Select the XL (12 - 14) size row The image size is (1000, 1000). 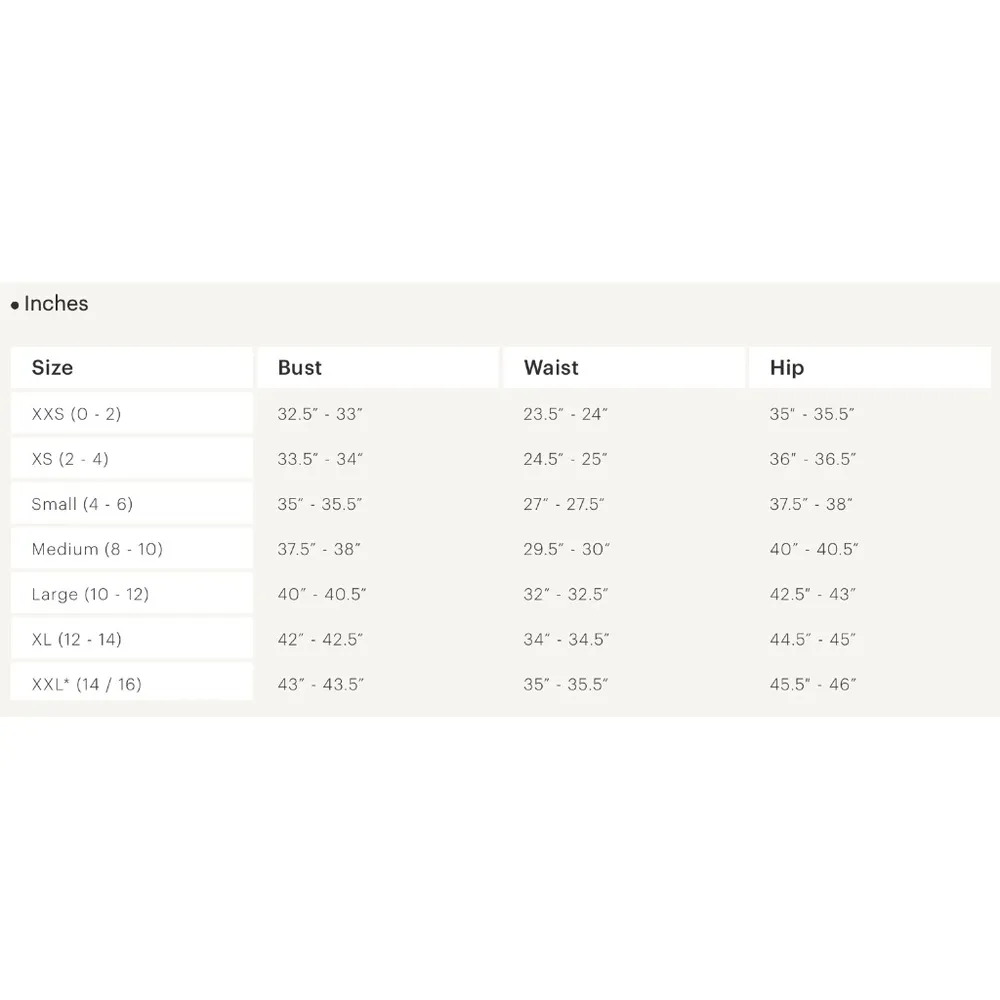[77, 639]
